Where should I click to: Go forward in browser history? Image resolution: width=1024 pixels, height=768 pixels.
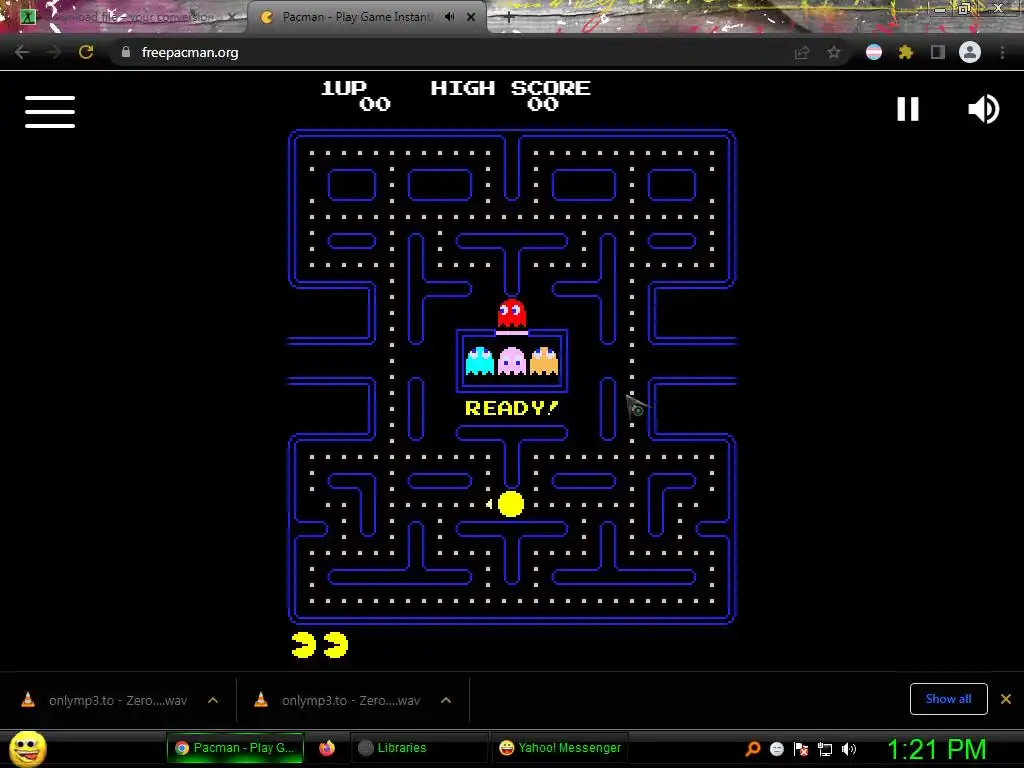pyautogui.click(x=54, y=52)
